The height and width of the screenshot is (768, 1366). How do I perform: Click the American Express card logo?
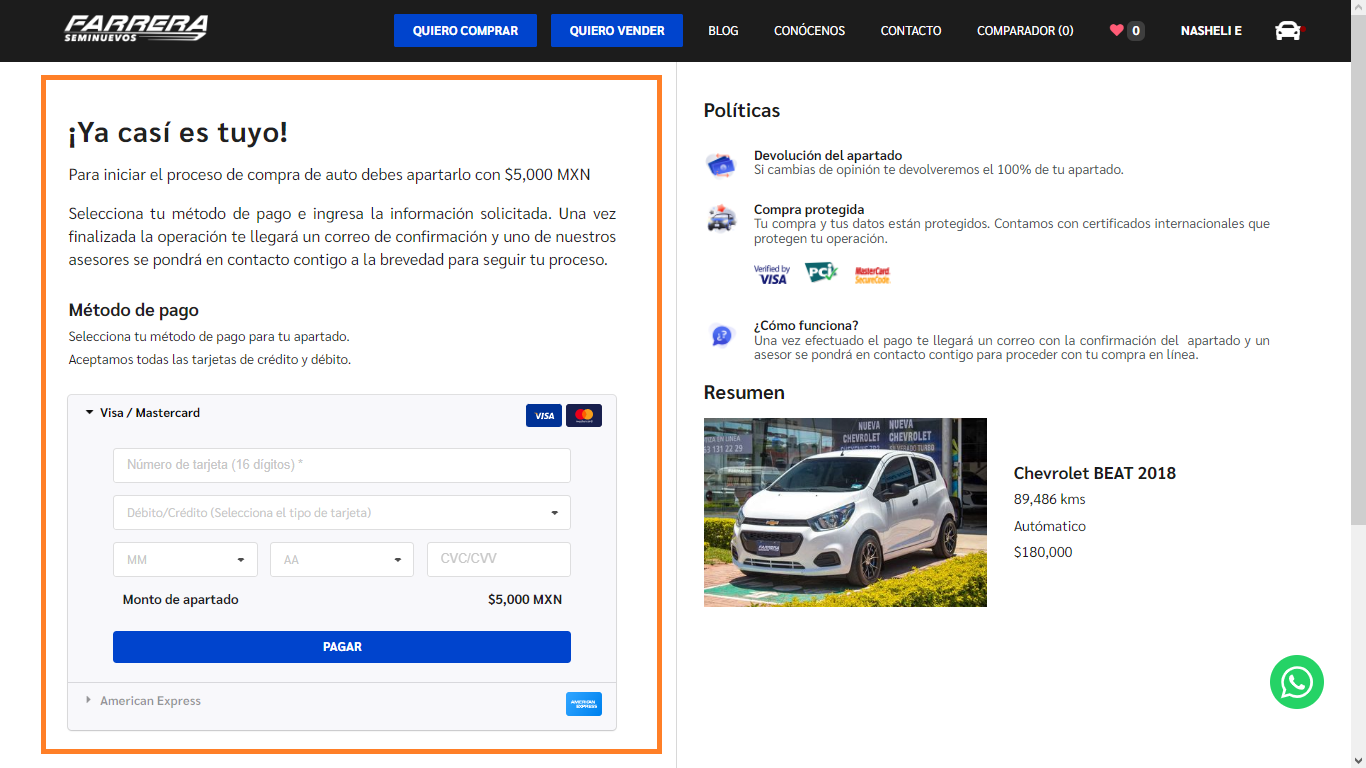click(x=584, y=704)
